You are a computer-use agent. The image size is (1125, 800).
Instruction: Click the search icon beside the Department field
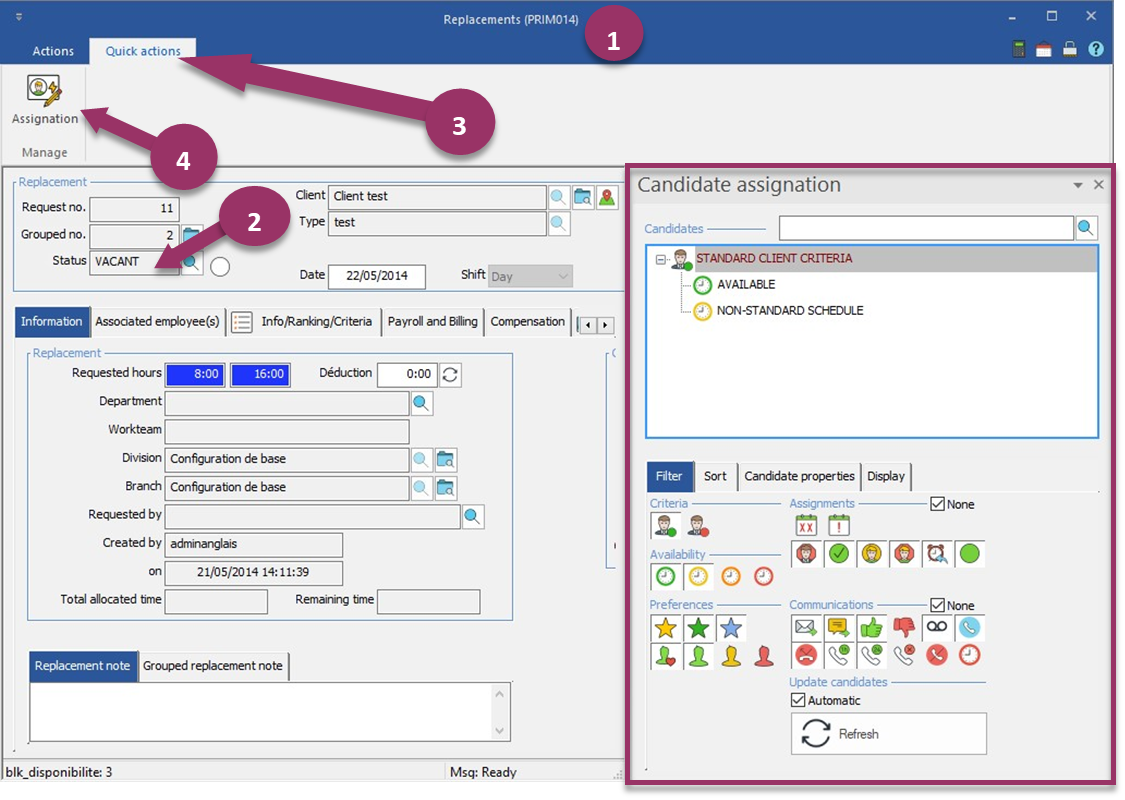[422, 403]
